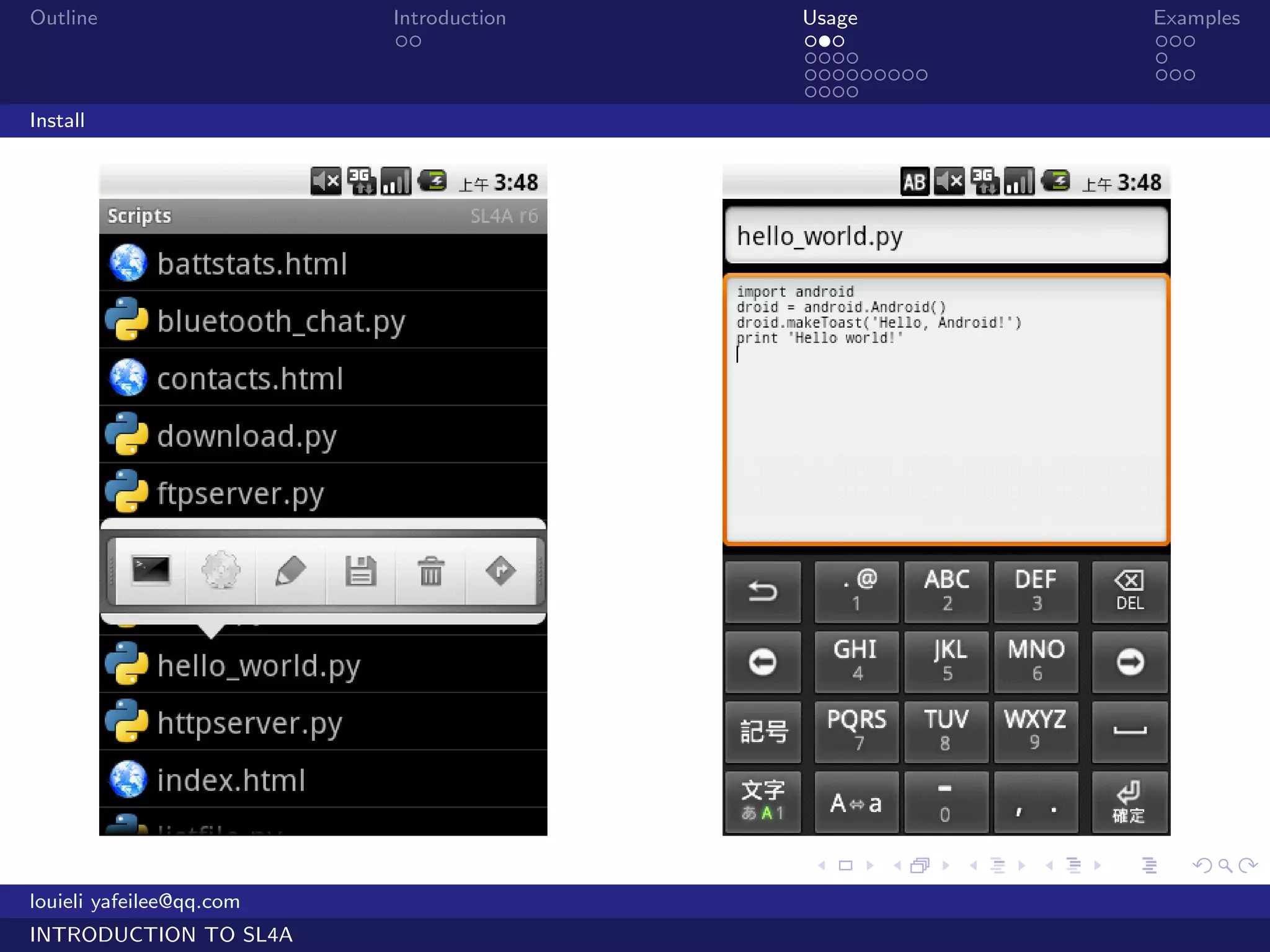Click the trash can delete icon
Screen dimensions: 1270x952
430,570
